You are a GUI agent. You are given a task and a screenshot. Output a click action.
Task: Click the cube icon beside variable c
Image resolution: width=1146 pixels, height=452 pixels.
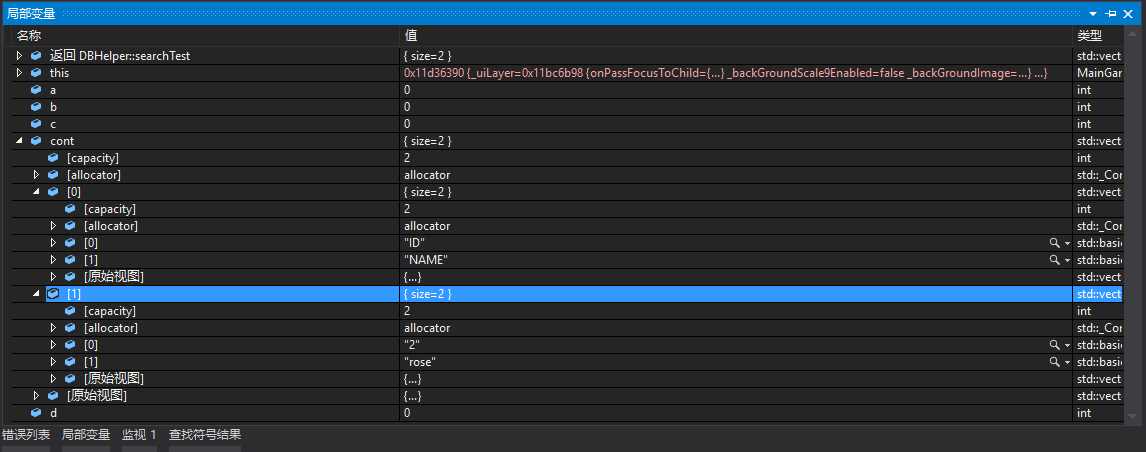(x=36, y=124)
